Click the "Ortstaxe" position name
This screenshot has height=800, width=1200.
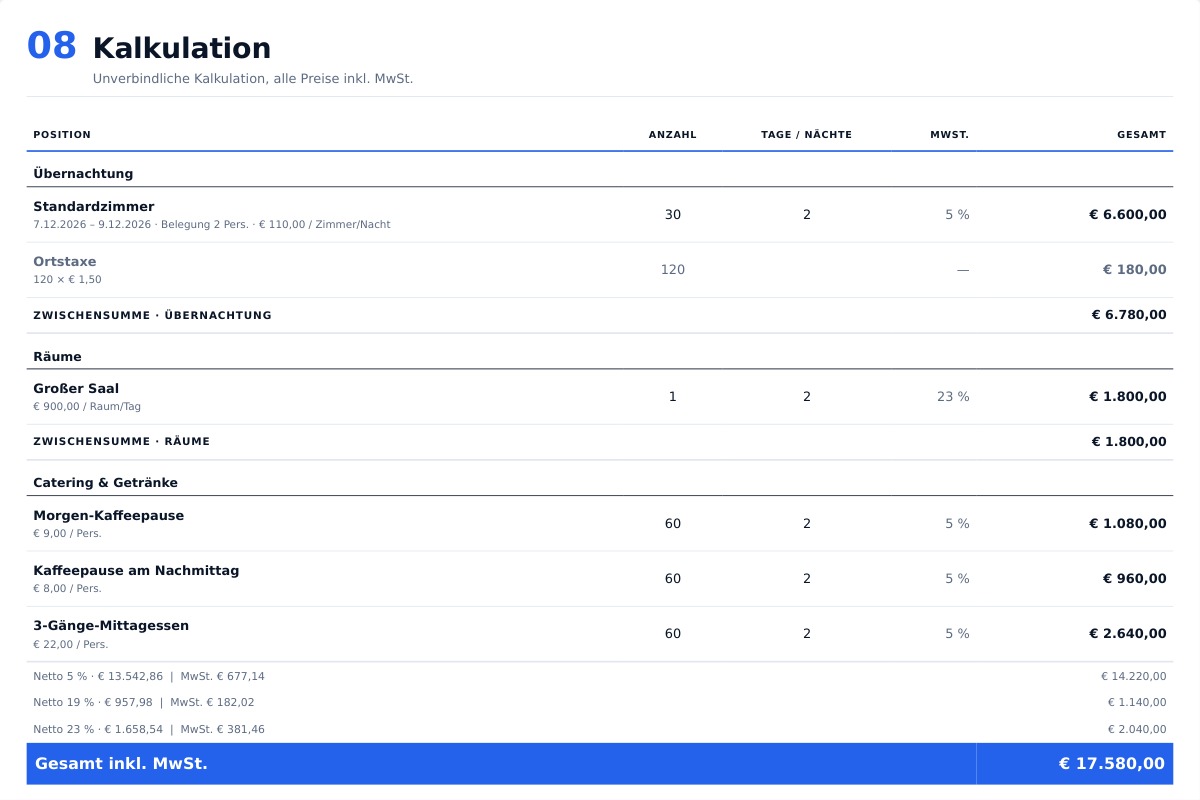pyautogui.click(x=65, y=262)
